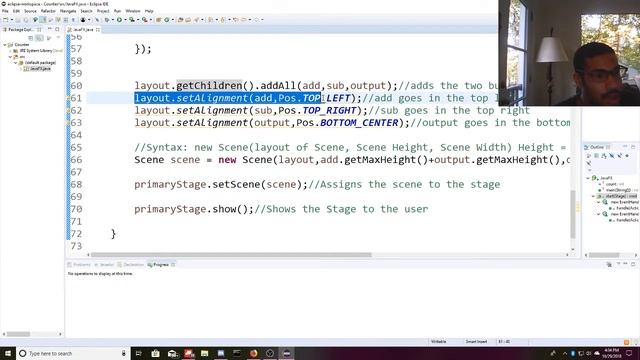Click the Outline horizontal scrollbar

coord(604,255)
